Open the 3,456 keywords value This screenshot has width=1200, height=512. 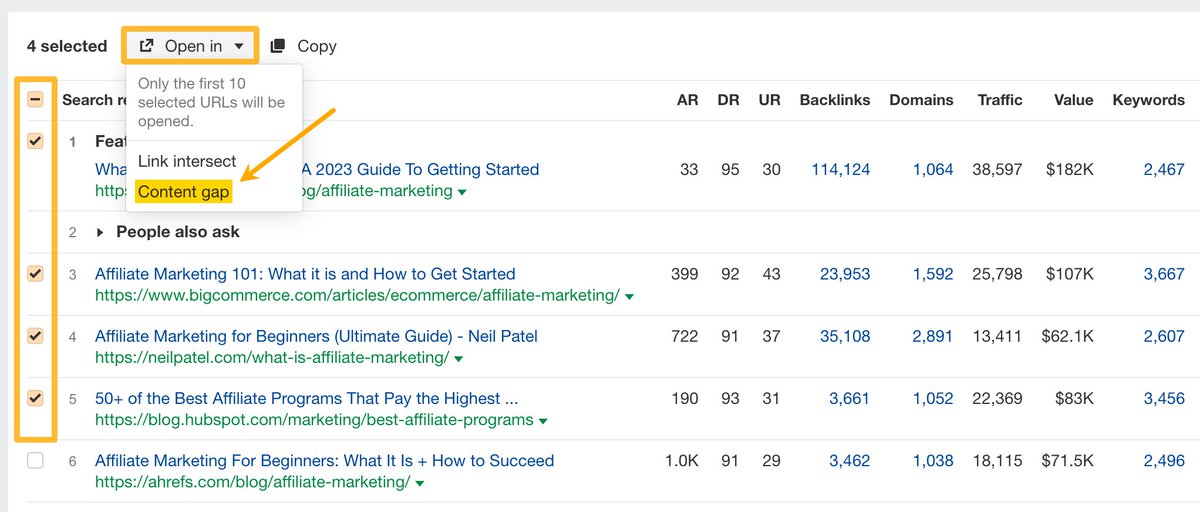coord(1164,398)
